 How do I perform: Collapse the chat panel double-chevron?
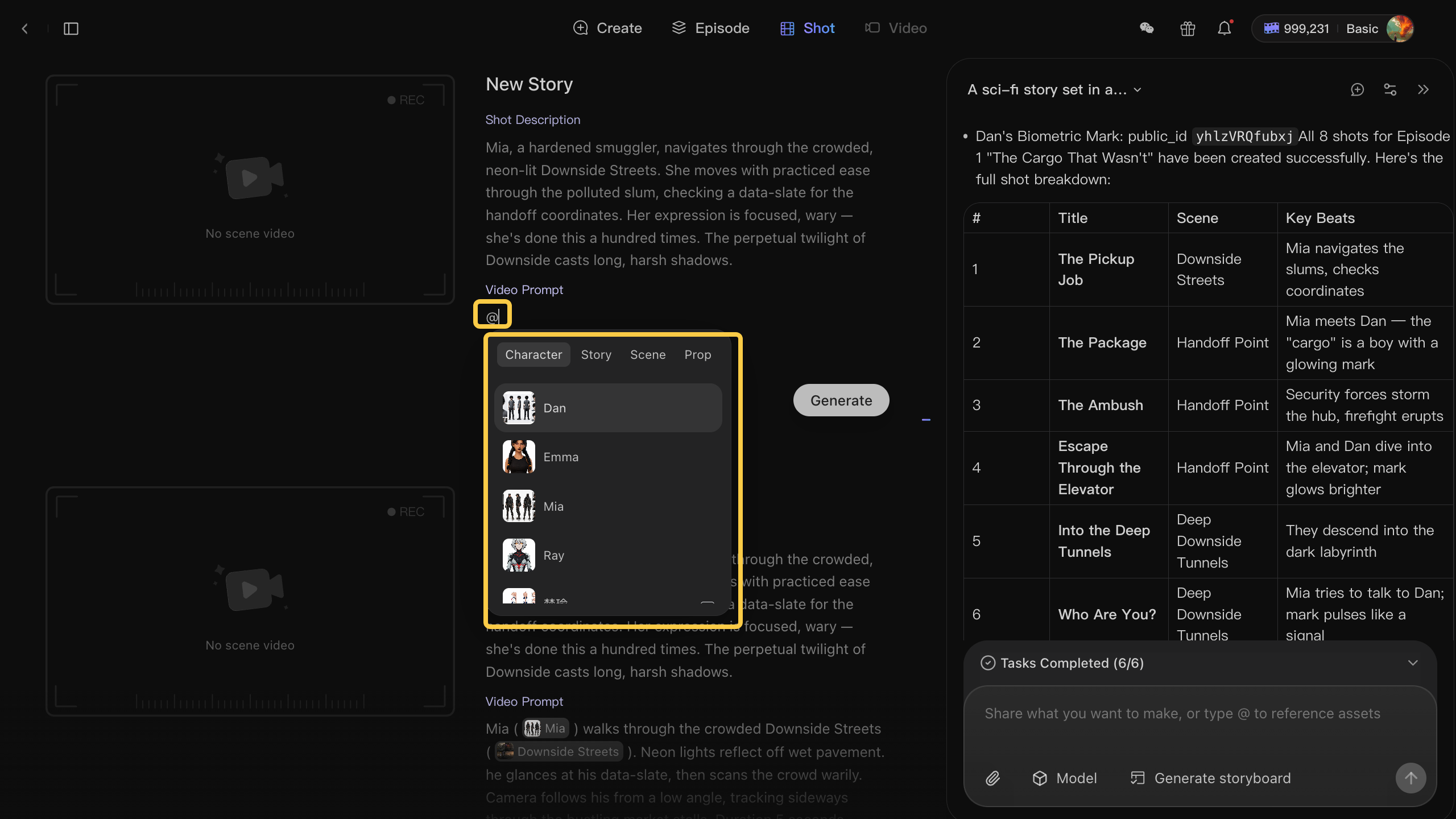[x=1423, y=90]
